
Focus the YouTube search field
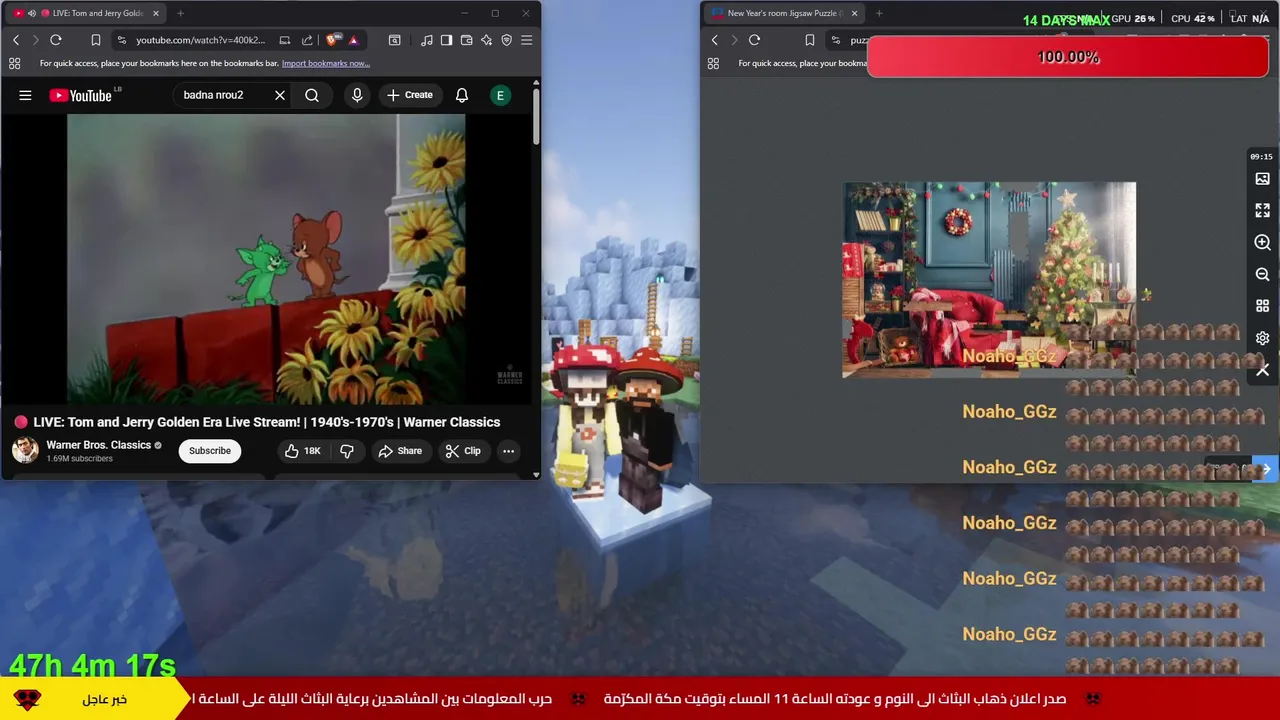pyautogui.click(x=222, y=96)
